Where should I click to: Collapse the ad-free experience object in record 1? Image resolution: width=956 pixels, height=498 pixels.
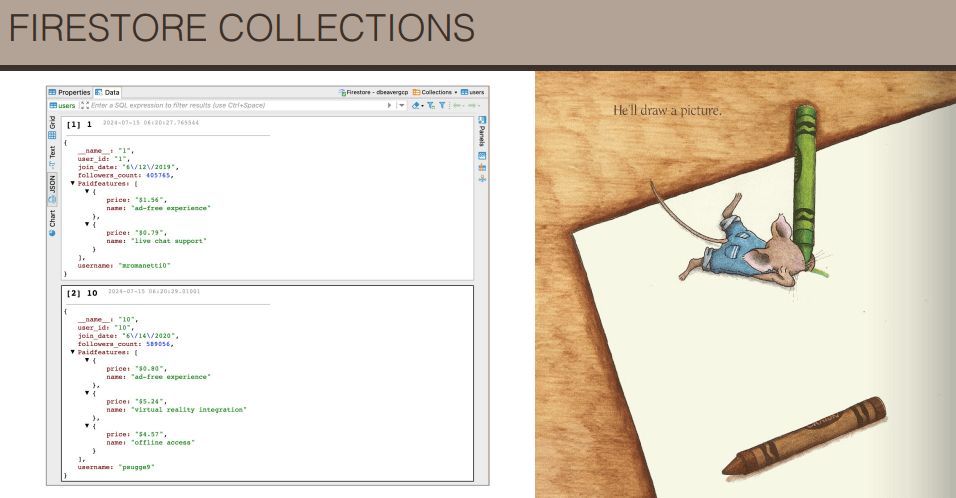pyautogui.click(x=87, y=191)
